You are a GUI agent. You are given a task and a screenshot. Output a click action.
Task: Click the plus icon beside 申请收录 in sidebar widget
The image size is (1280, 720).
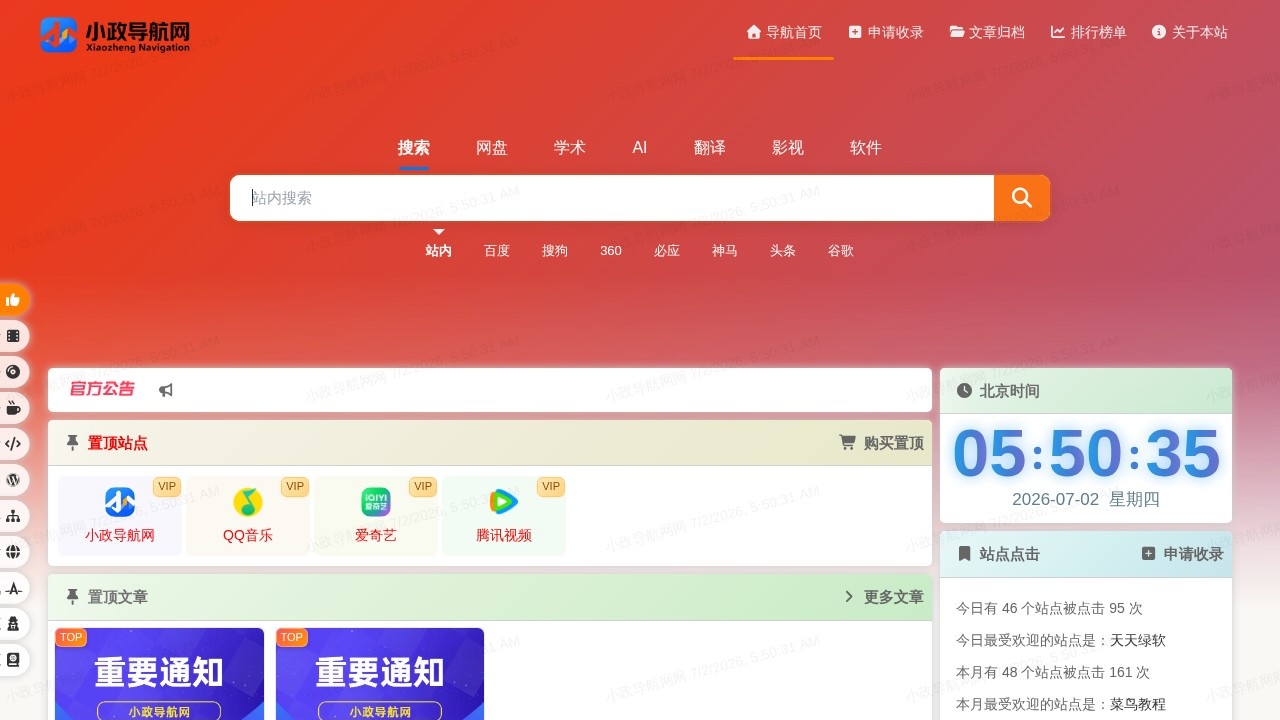pyautogui.click(x=1148, y=554)
